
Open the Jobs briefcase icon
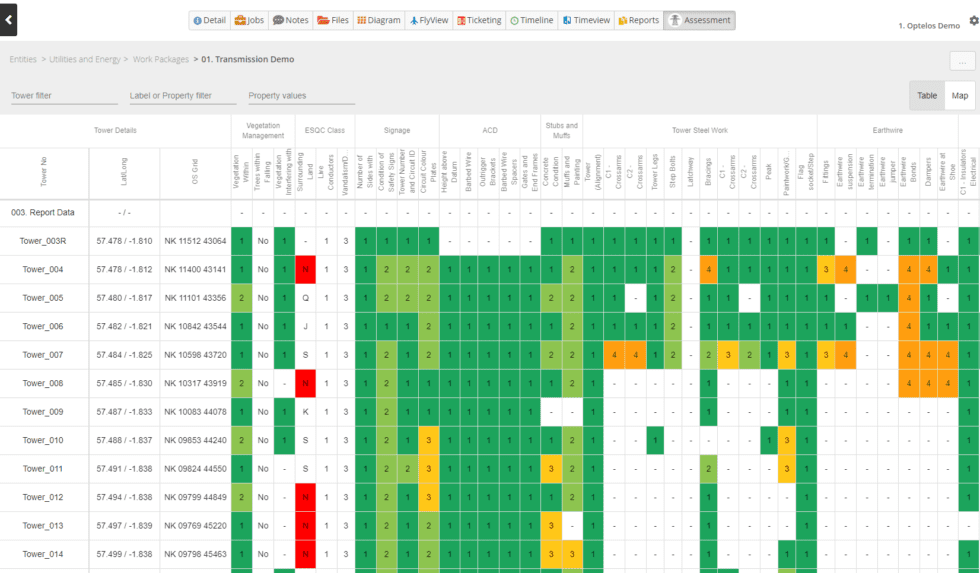pyautogui.click(x=240, y=20)
